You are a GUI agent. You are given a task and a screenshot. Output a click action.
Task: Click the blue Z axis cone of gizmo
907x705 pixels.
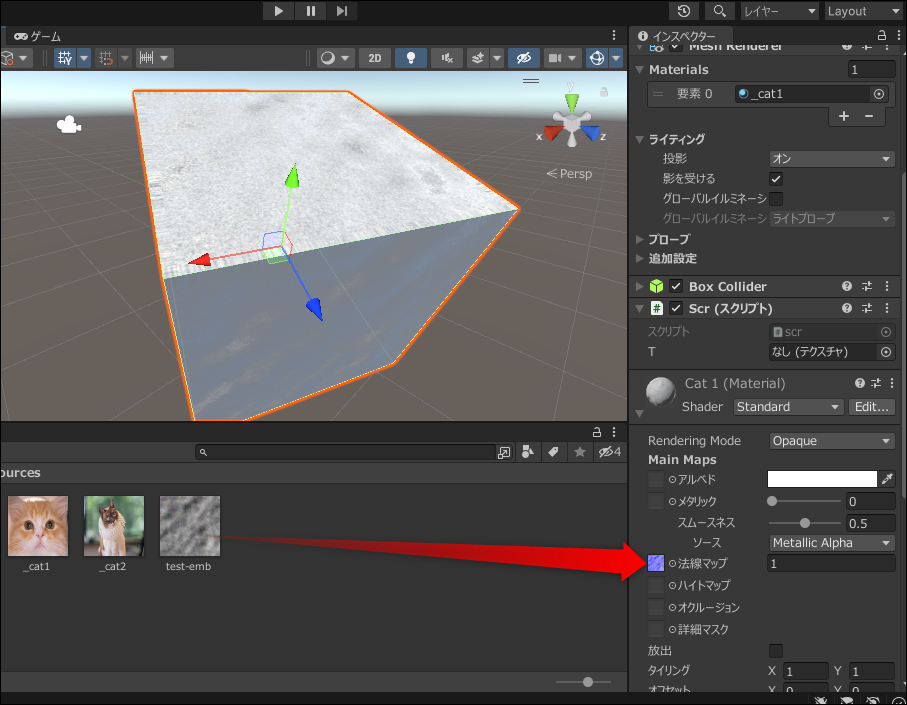pos(591,134)
